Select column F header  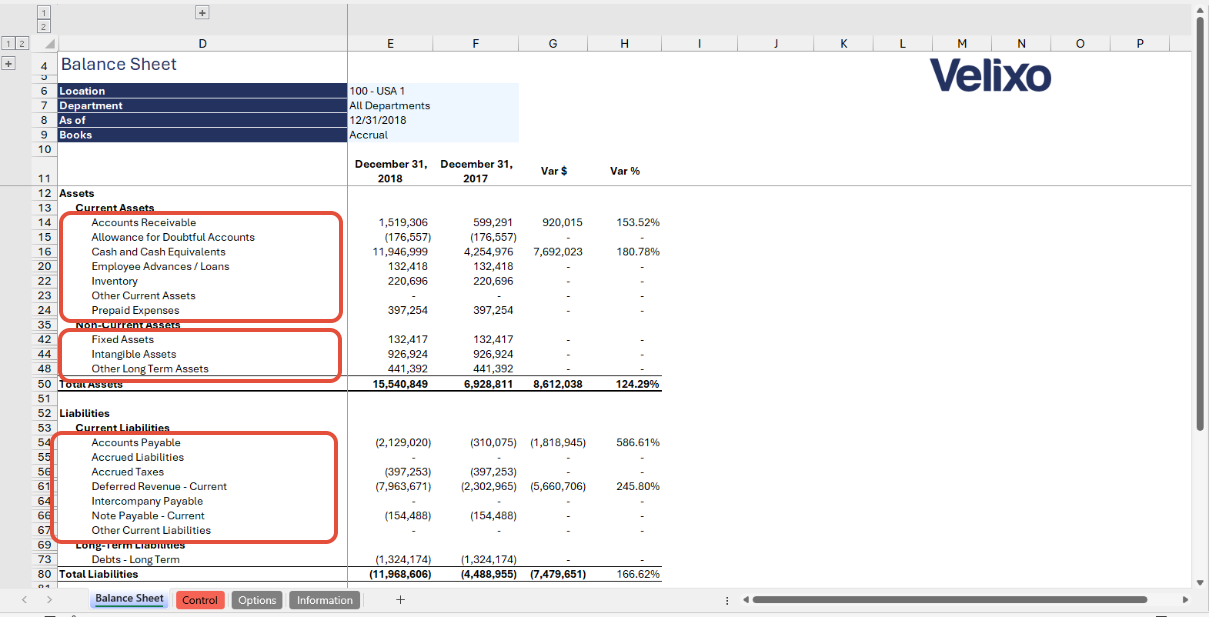tap(476, 44)
